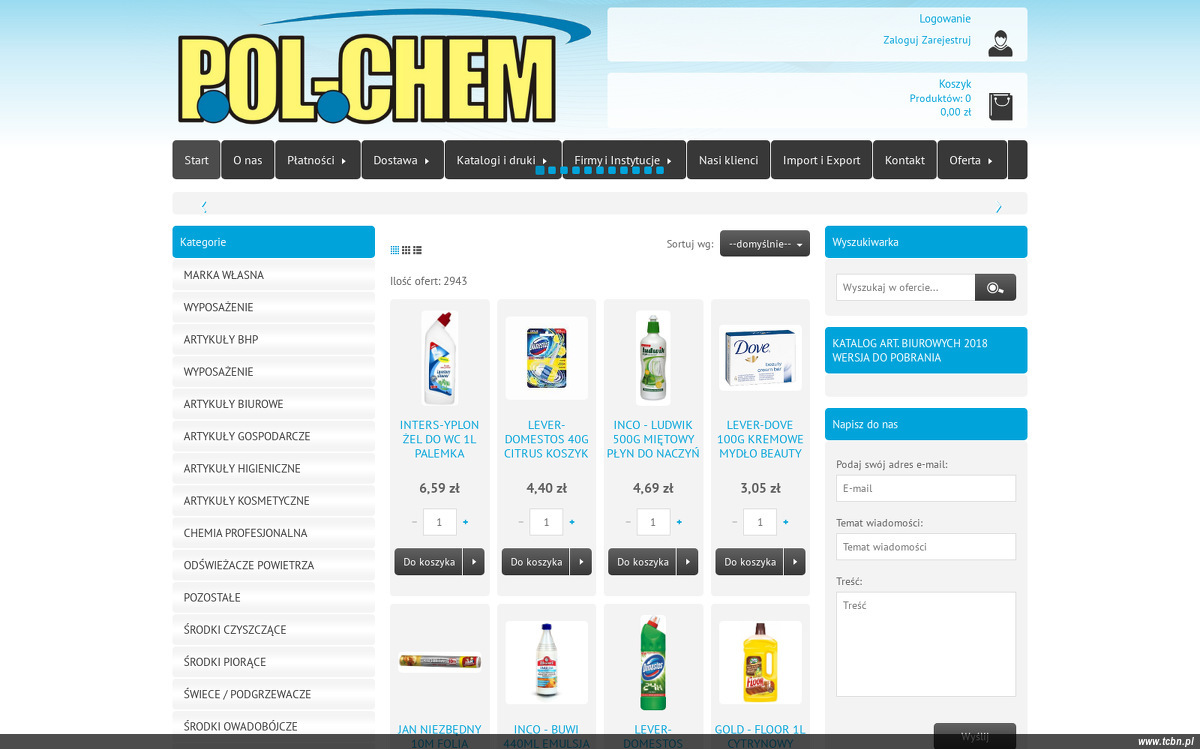Screen dimensions: 1200x749
Task: Open the Kontakt page
Action: (905, 160)
